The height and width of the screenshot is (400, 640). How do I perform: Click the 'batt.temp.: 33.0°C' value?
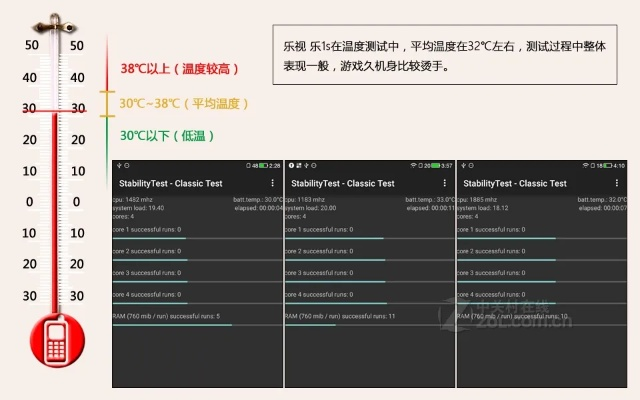click(430, 200)
